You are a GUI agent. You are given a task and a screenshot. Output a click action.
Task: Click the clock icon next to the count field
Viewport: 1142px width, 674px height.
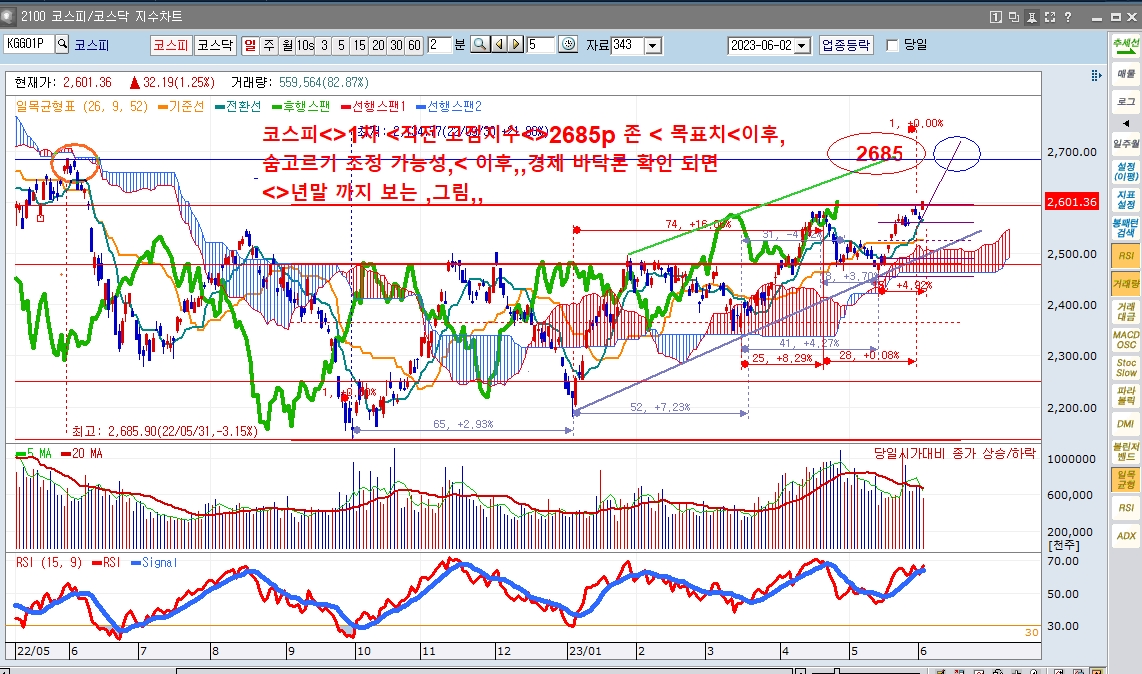[x=568, y=44]
